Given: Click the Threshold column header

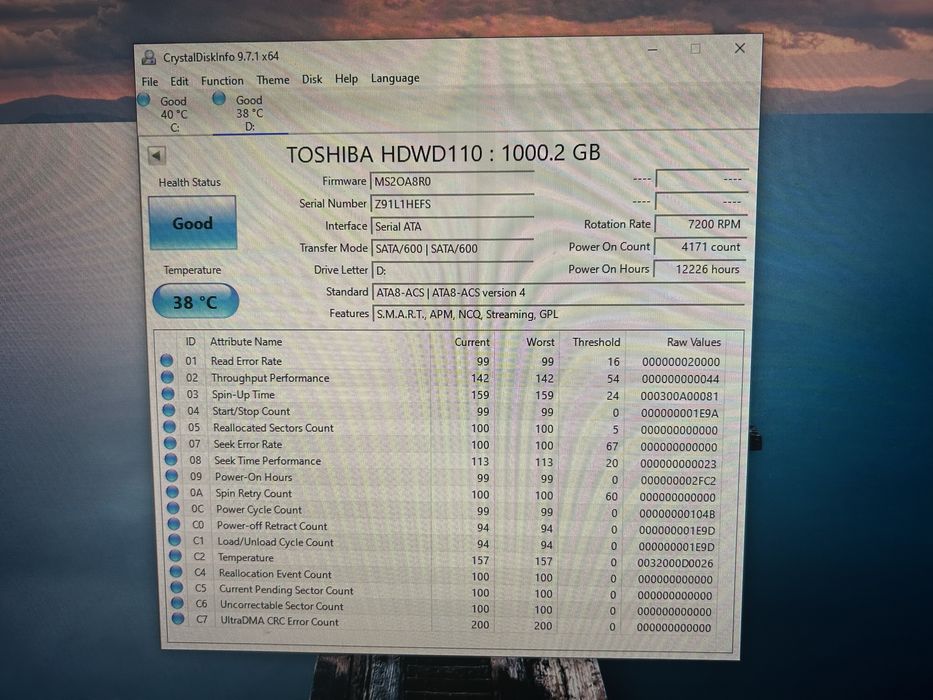Looking at the screenshot, I should click(x=596, y=342).
